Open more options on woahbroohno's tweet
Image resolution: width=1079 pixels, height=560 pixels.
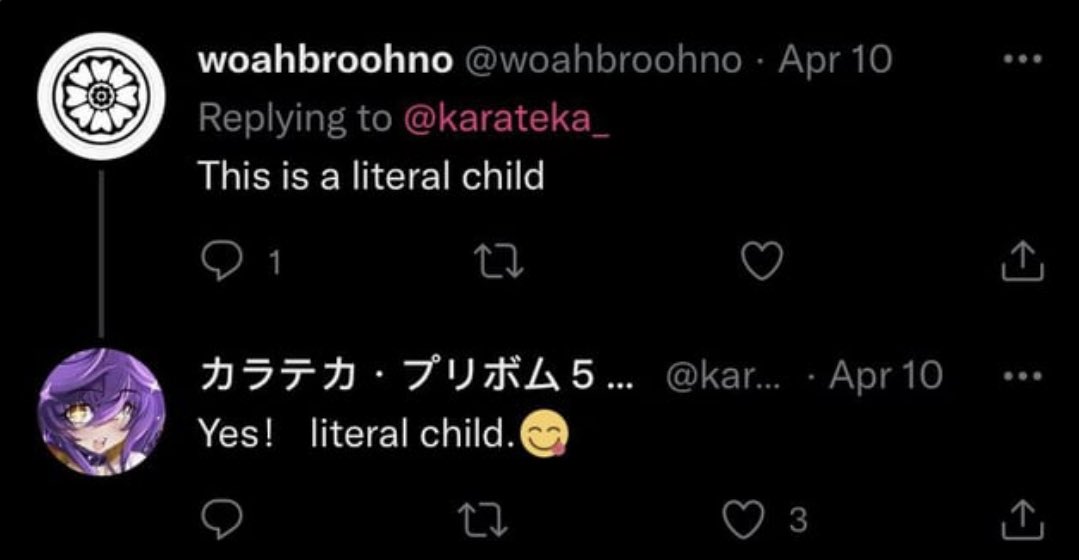coord(1022,60)
